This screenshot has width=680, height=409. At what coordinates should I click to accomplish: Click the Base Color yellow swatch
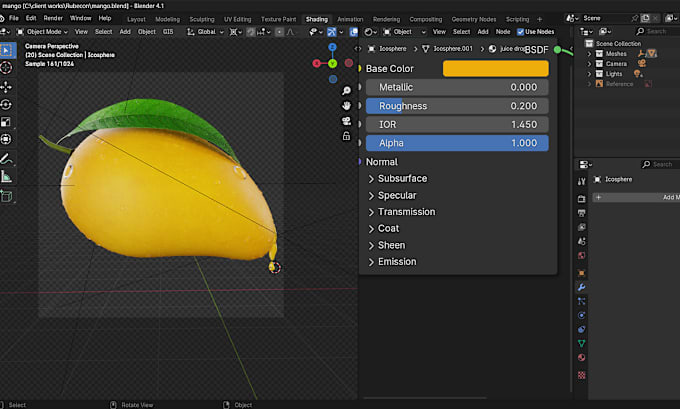(x=496, y=69)
